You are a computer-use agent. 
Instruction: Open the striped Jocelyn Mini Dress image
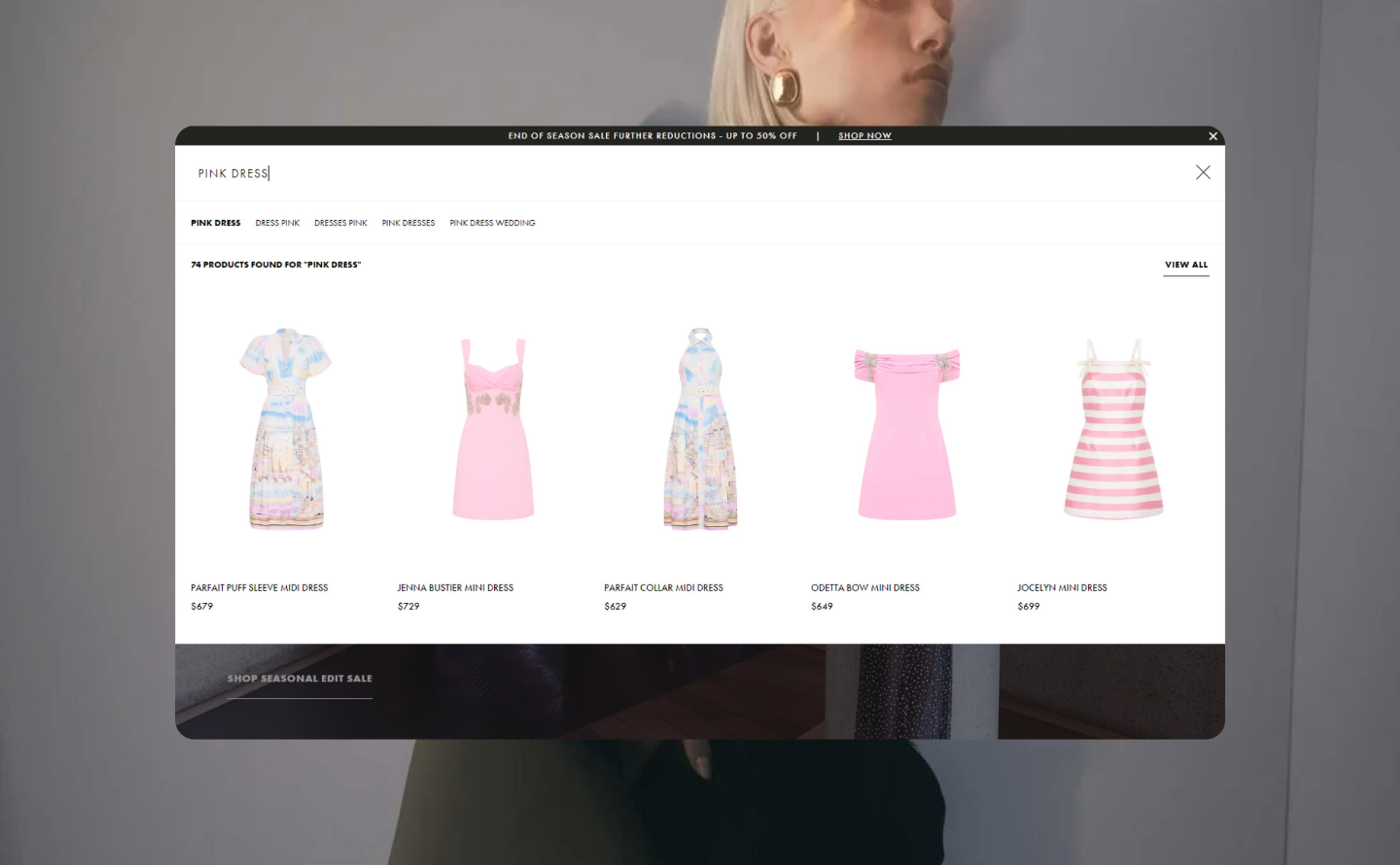1113,429
